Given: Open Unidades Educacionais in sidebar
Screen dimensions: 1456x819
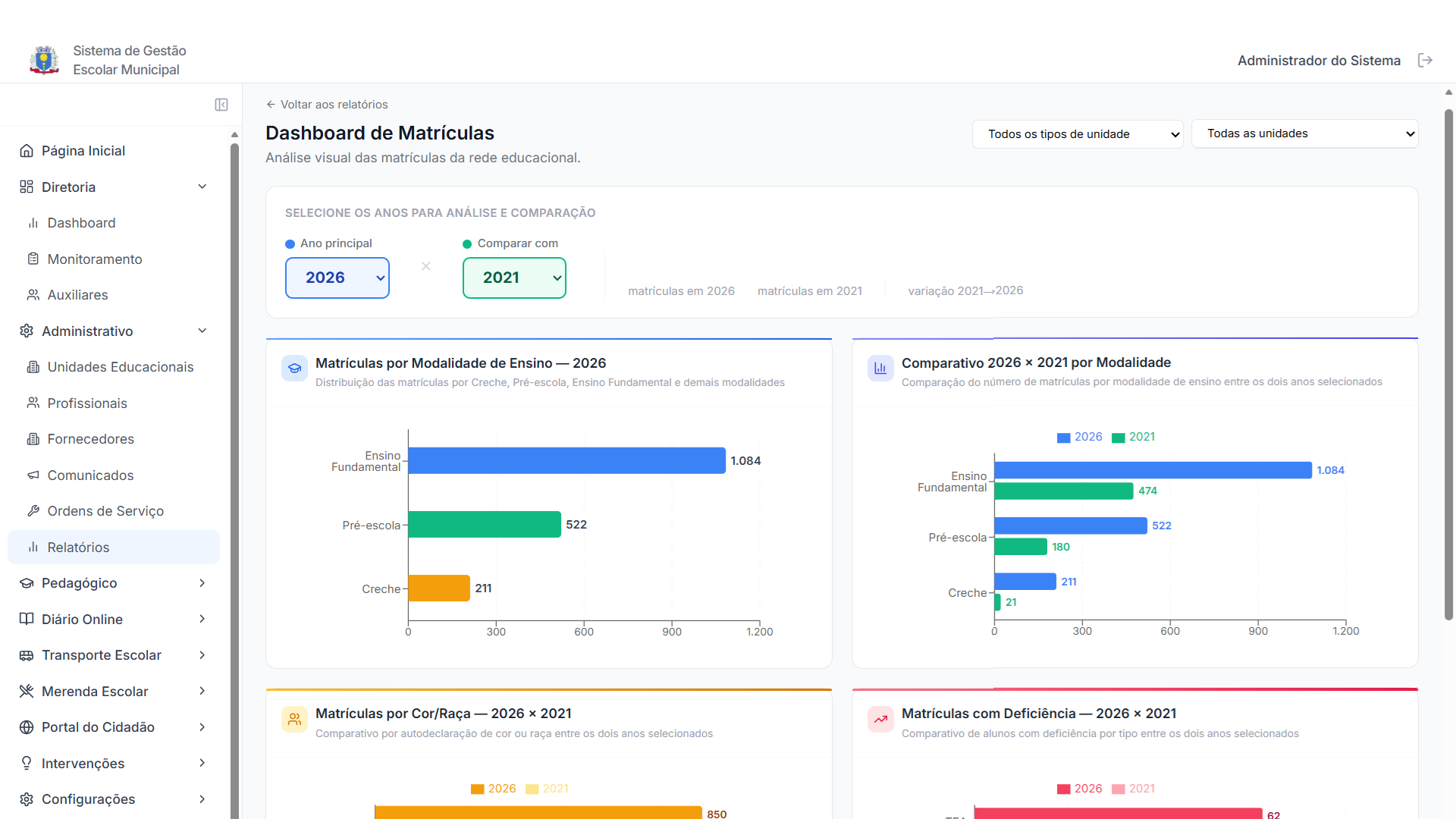Looking at the screenshot, I should point(114,367).
